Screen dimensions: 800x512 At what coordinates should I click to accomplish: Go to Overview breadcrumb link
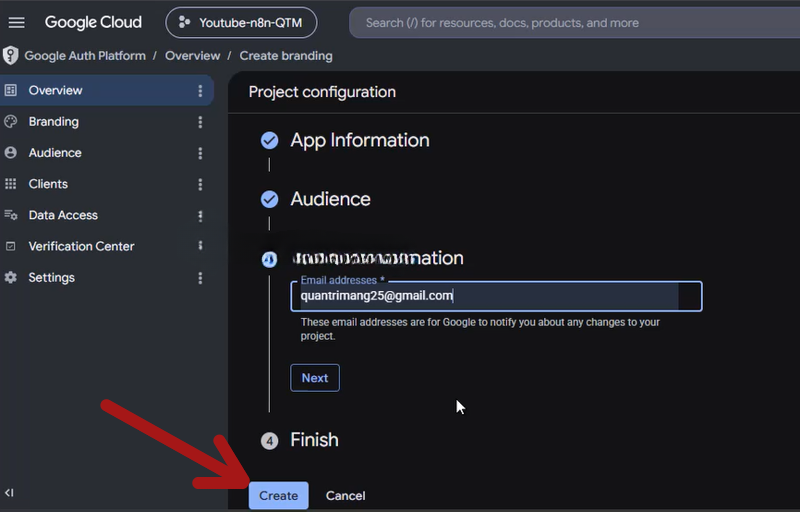[x=192, y=56]
